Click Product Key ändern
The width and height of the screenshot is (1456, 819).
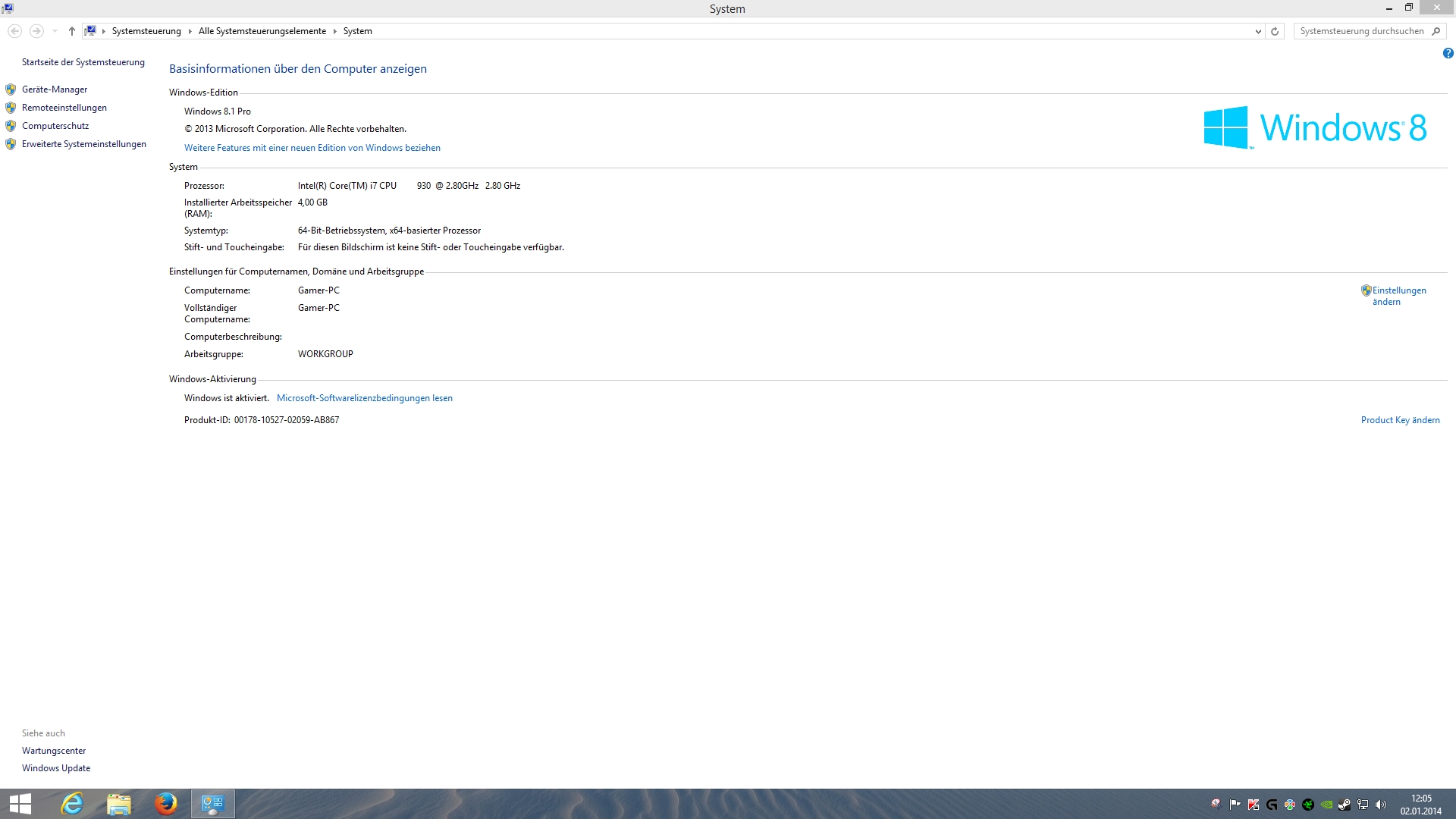[x=1401, y=420]
